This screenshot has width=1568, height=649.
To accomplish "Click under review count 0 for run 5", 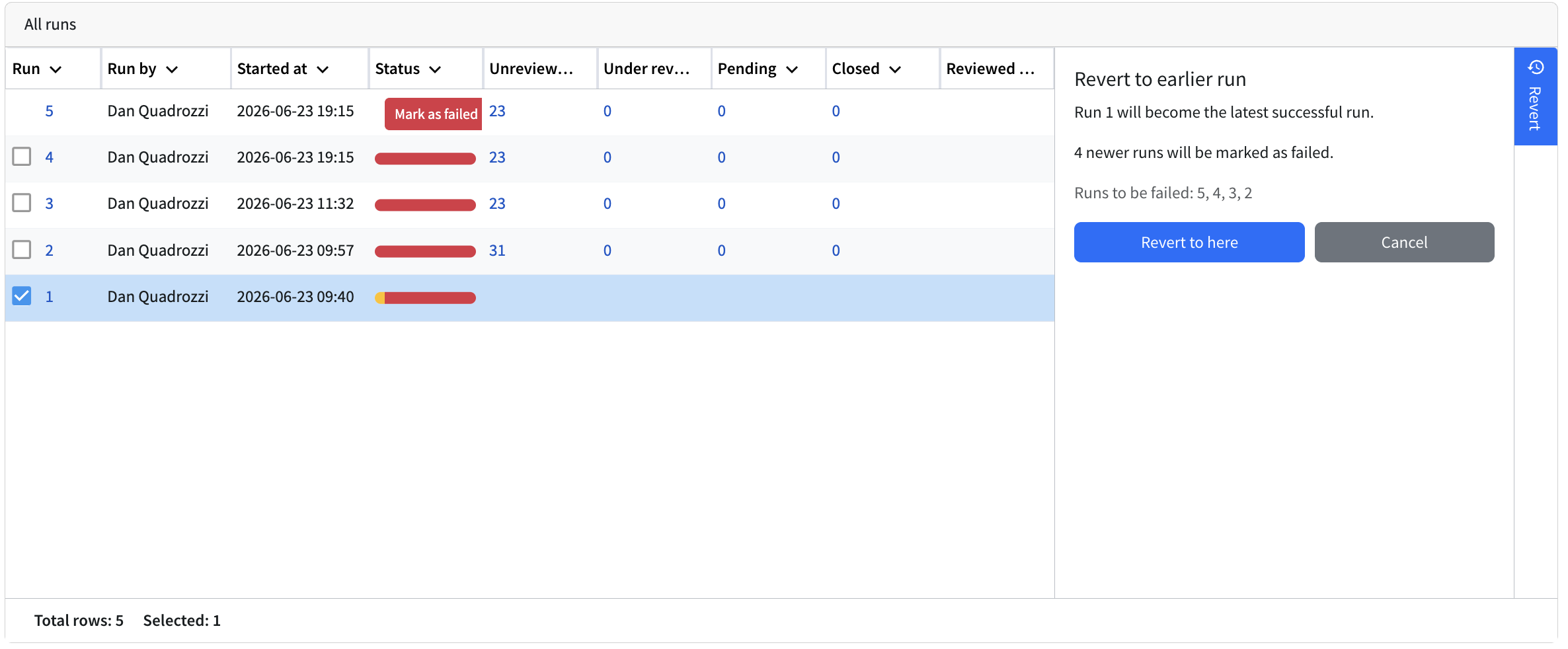I will click(608, 111).
